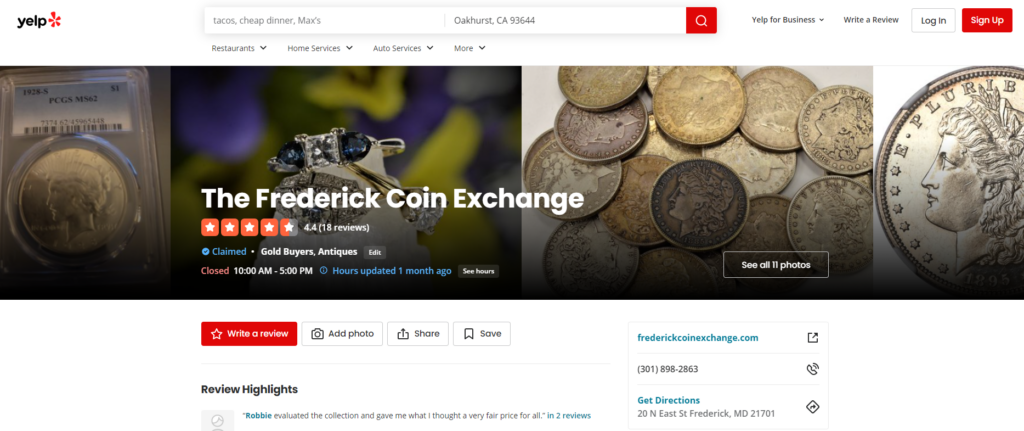The image size is (1024, 431).
Task: Open the Restaurants dropdown menu
Action: point(239,48)
